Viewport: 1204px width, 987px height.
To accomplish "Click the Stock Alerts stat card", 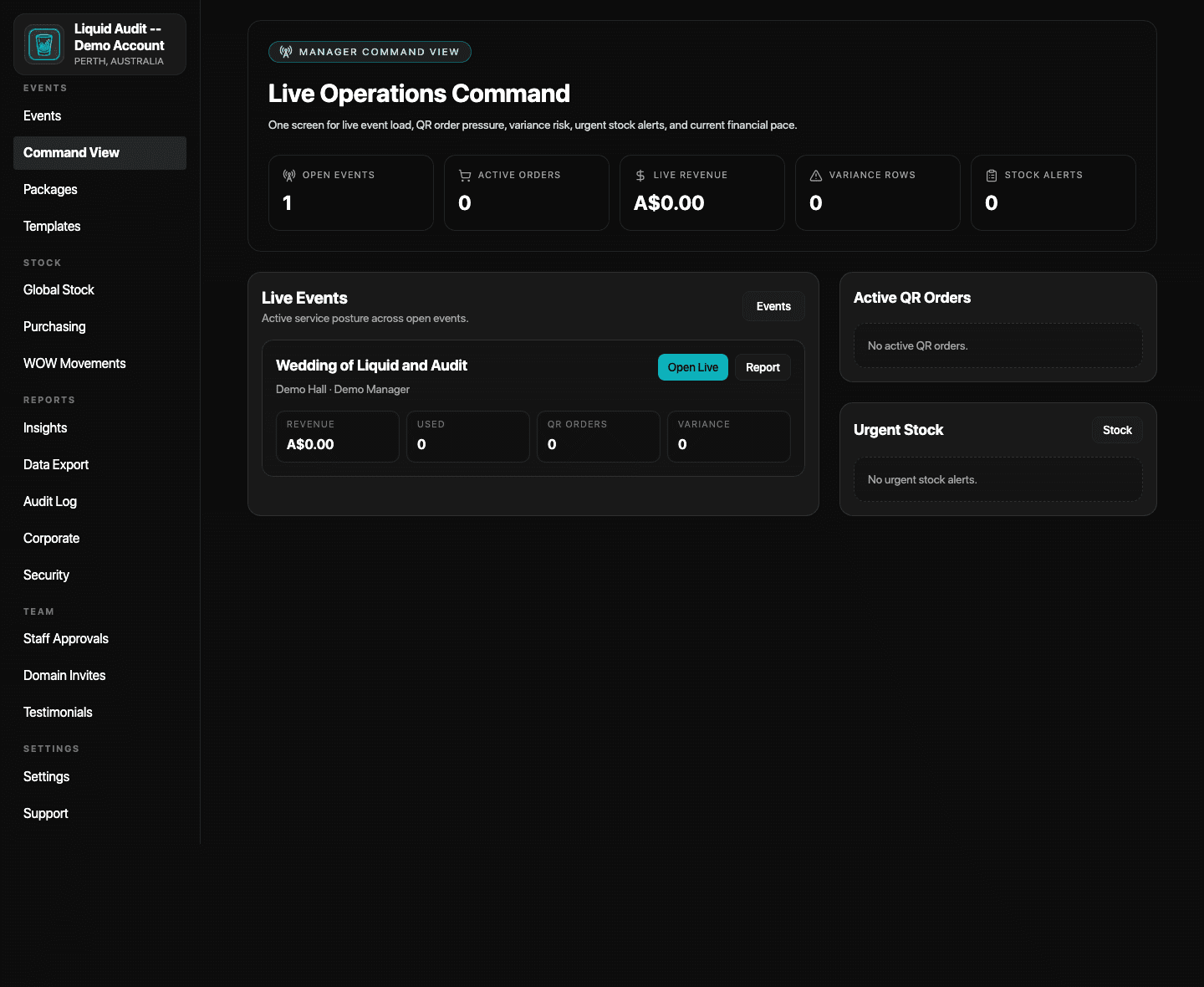I will click(1053, 192).
